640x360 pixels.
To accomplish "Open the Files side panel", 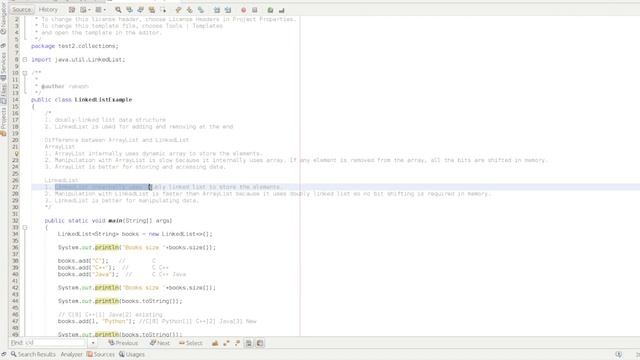I will [3, 93].
